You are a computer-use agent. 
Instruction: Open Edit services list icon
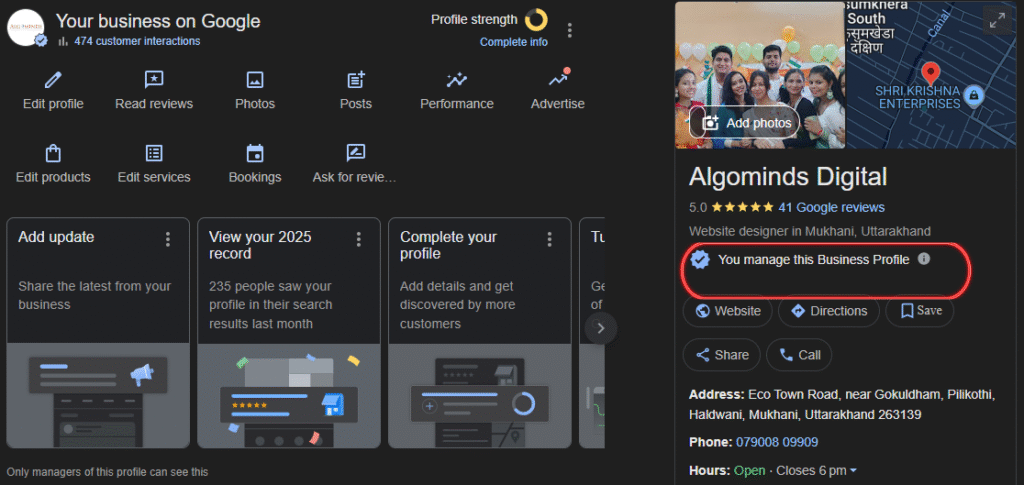[x=154, y=153]
